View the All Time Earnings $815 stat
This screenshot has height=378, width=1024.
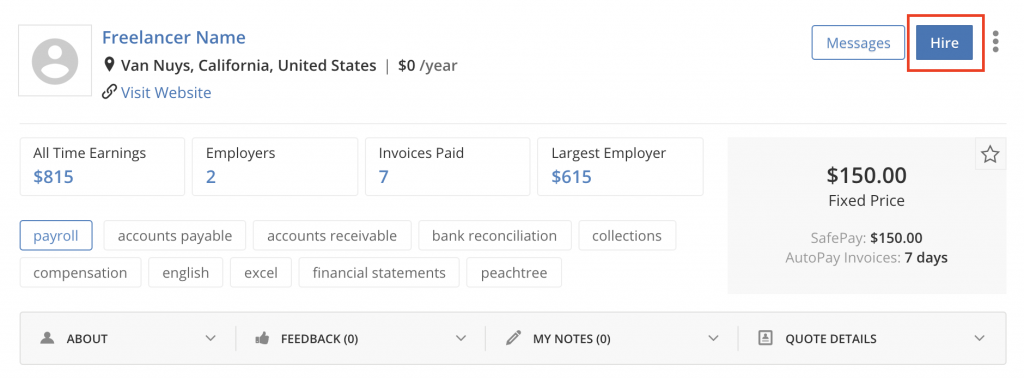[103, 166]
